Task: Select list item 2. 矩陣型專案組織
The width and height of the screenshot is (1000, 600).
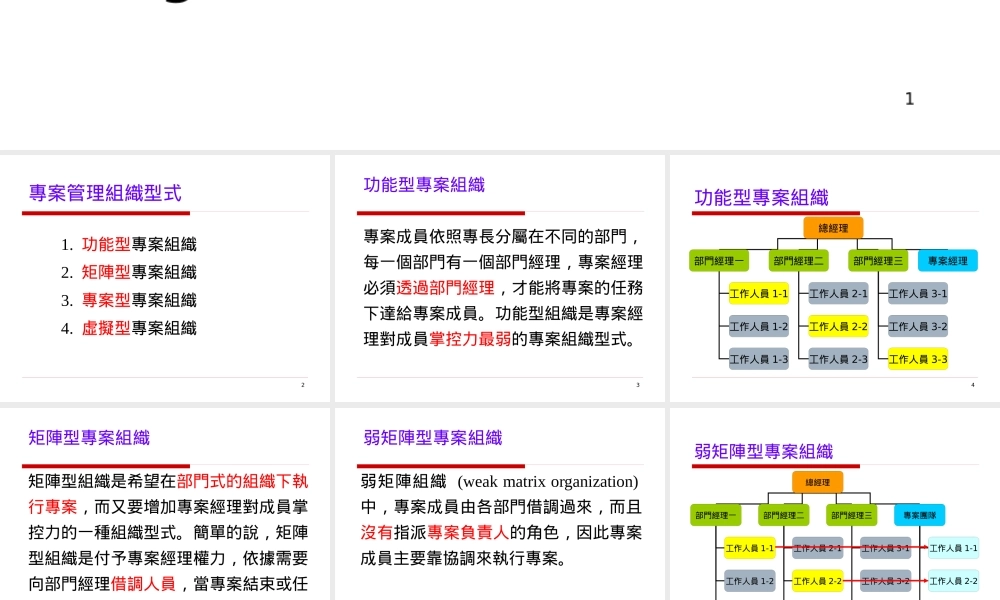Action: coord(129,272)
